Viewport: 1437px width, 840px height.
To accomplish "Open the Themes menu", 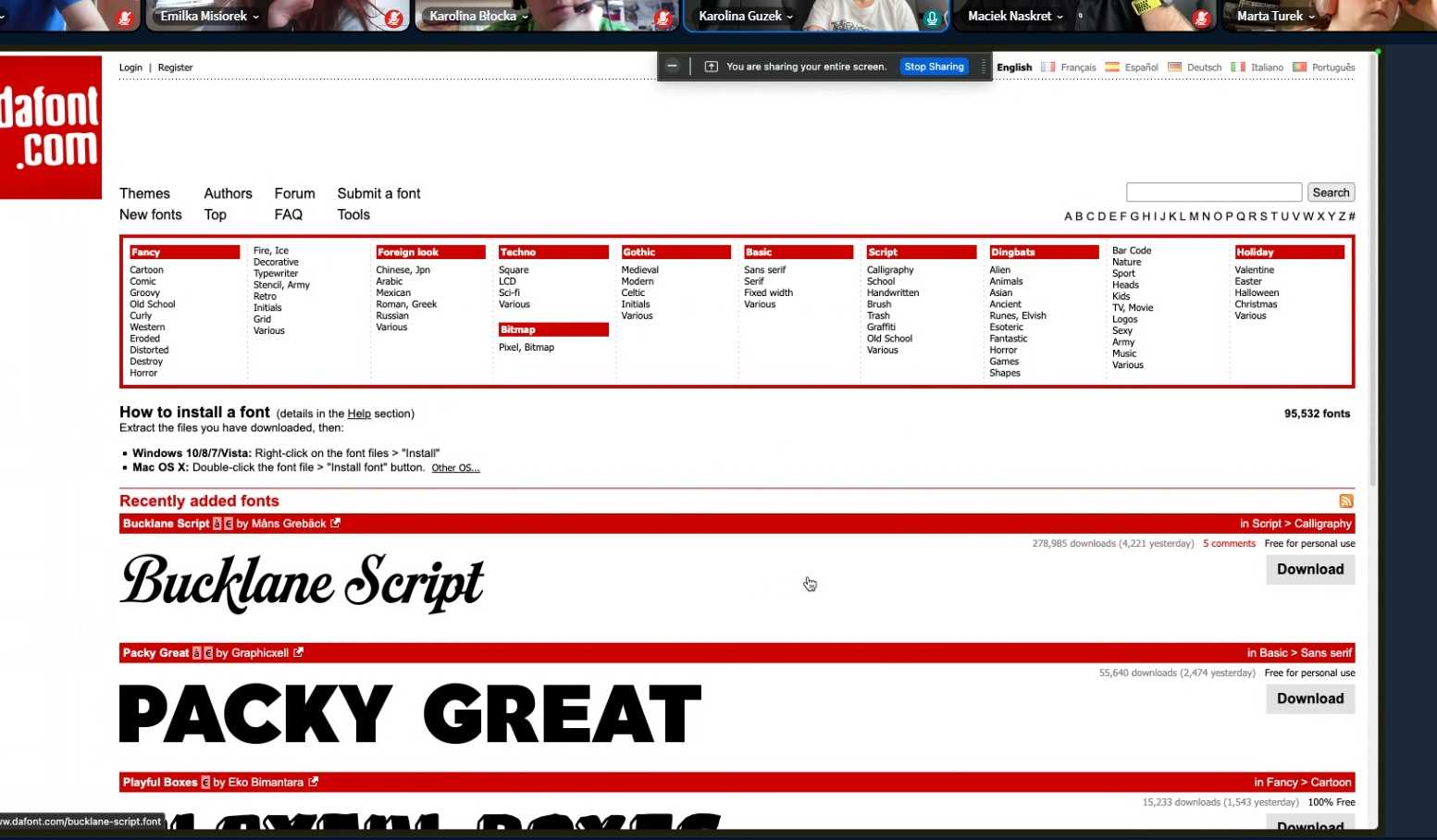I will 144,193.
